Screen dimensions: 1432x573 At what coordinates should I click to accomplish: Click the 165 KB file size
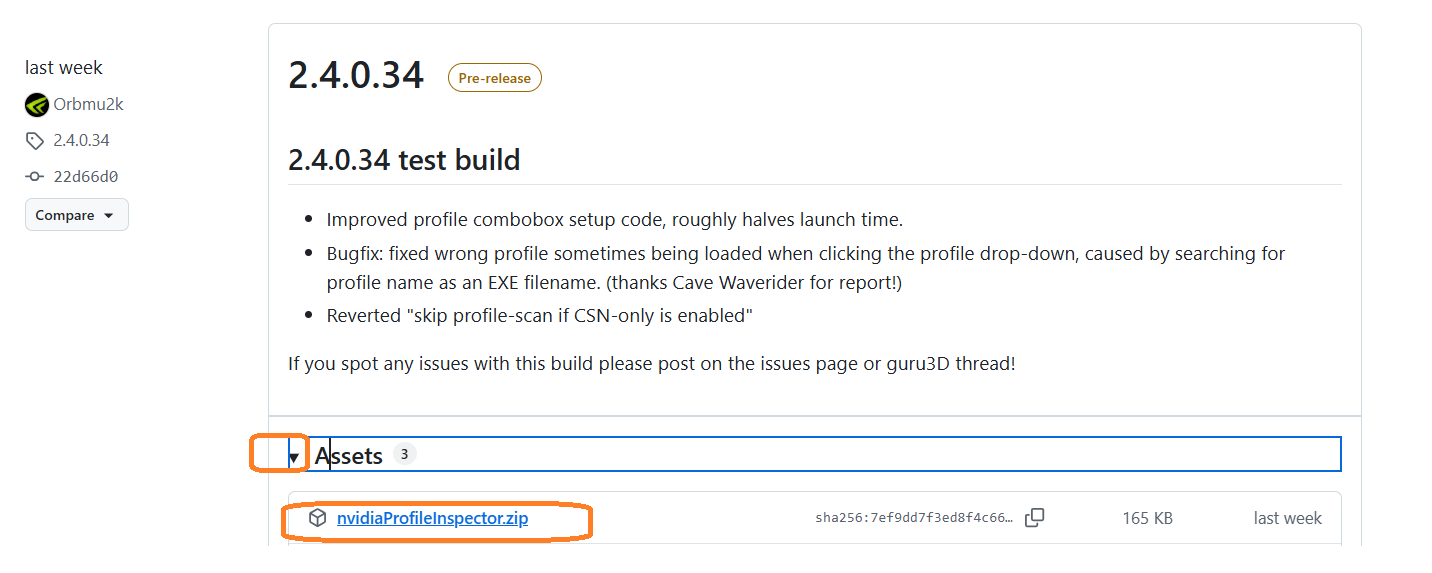point(1147,518)
